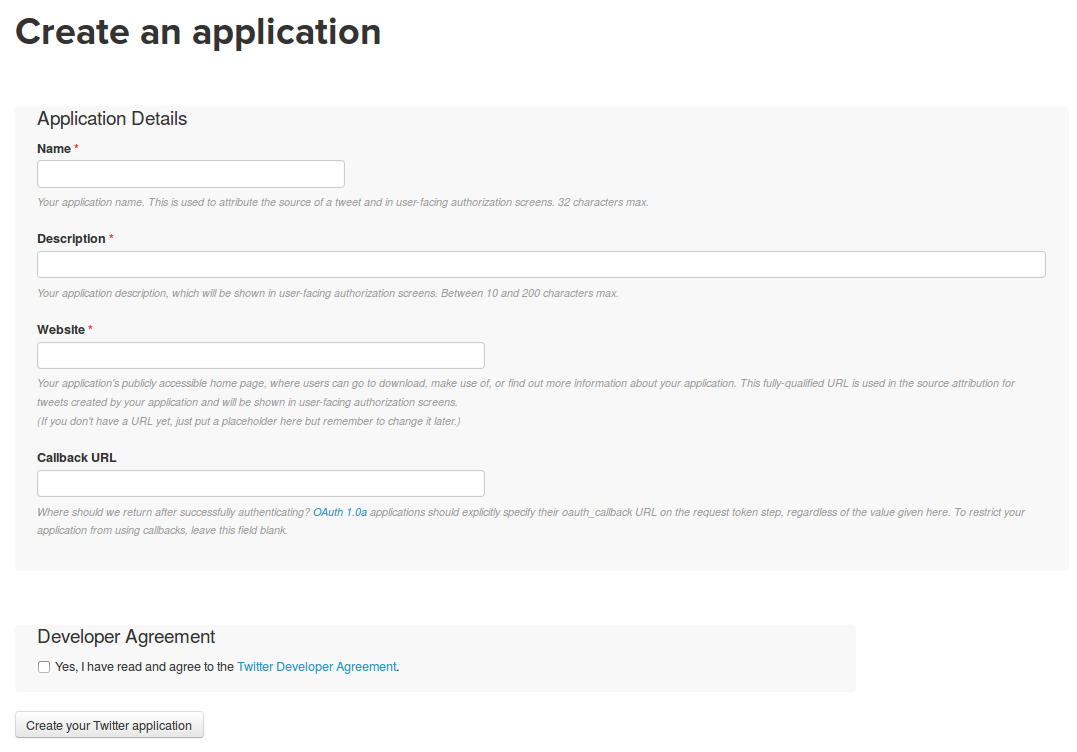
Task: Click the 'Yes, I have read' label text
Action: point(144,667)
